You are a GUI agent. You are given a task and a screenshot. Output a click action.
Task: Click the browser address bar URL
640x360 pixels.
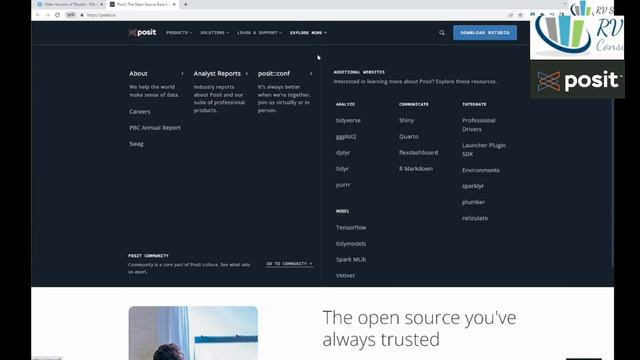tap(101, 15)
